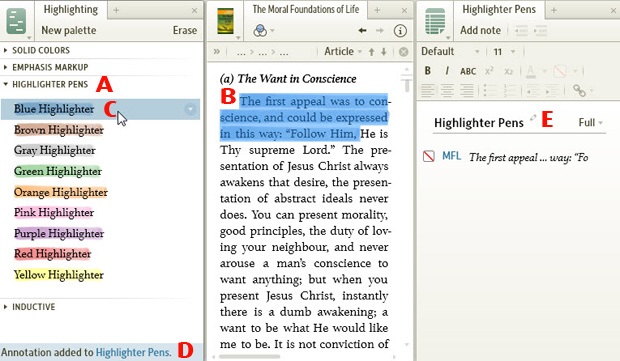The image size is (620, 361).
Task: Close the locator bar with circled X
Action: click(403, 52)
